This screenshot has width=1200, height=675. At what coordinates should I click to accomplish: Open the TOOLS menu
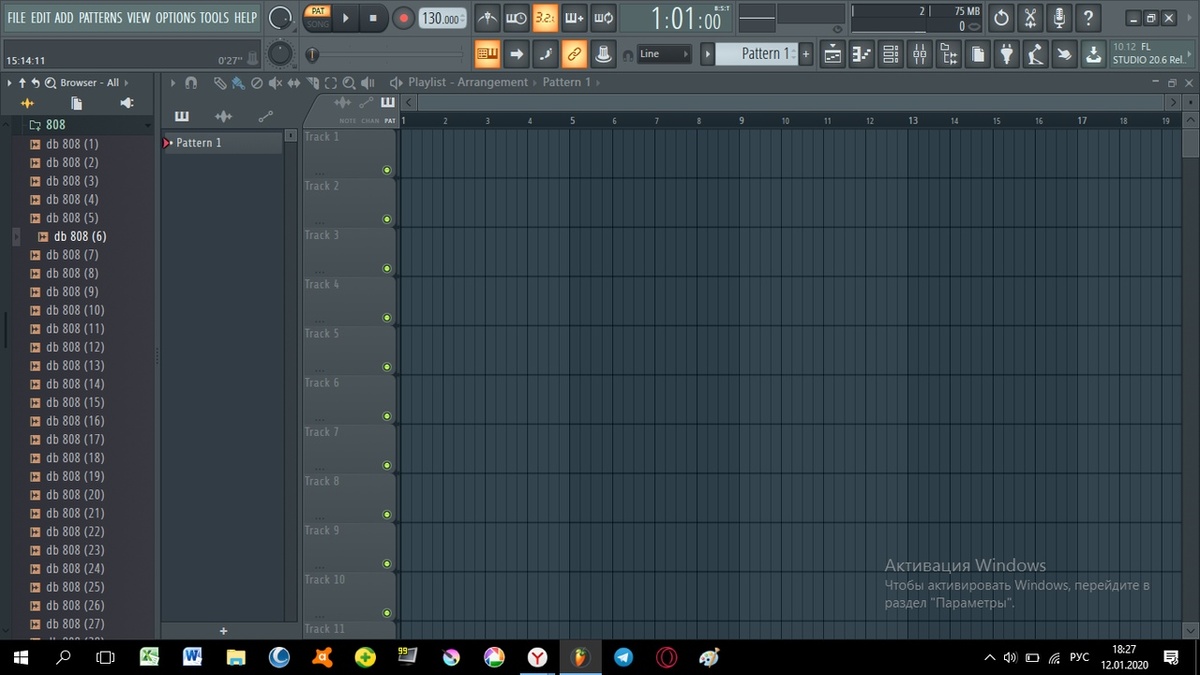tap(214, 18)
